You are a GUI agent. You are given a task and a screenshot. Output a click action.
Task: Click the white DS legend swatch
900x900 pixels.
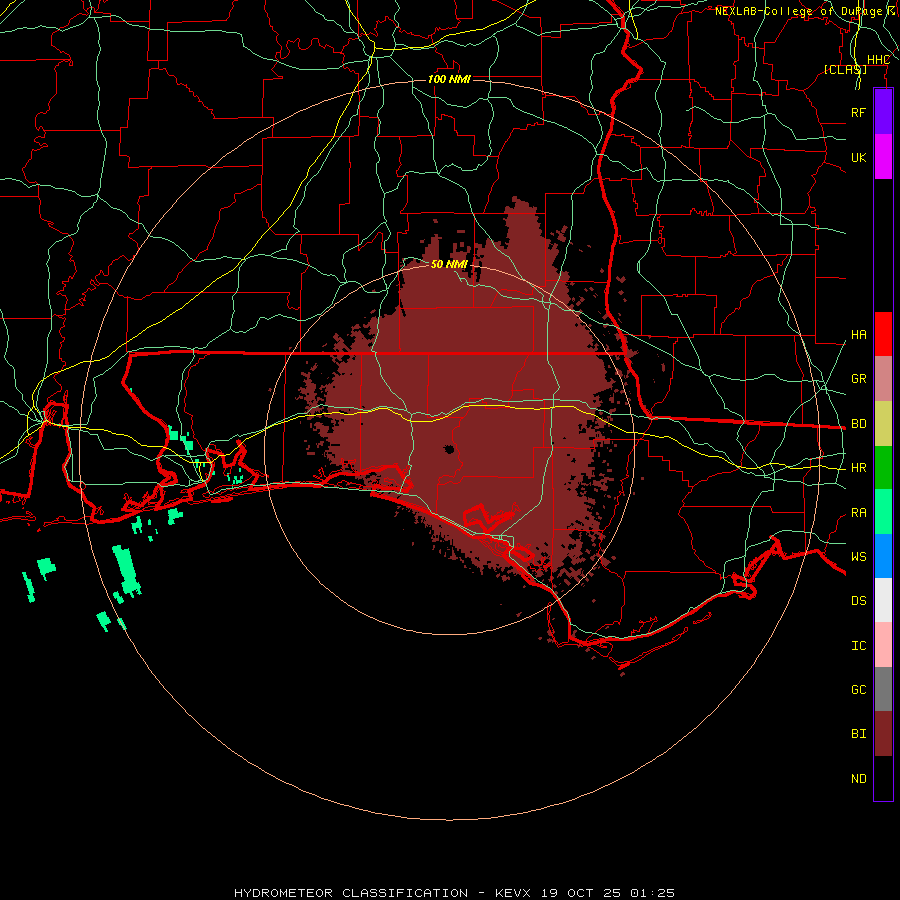pyautogui.click(x=883, y=600)
